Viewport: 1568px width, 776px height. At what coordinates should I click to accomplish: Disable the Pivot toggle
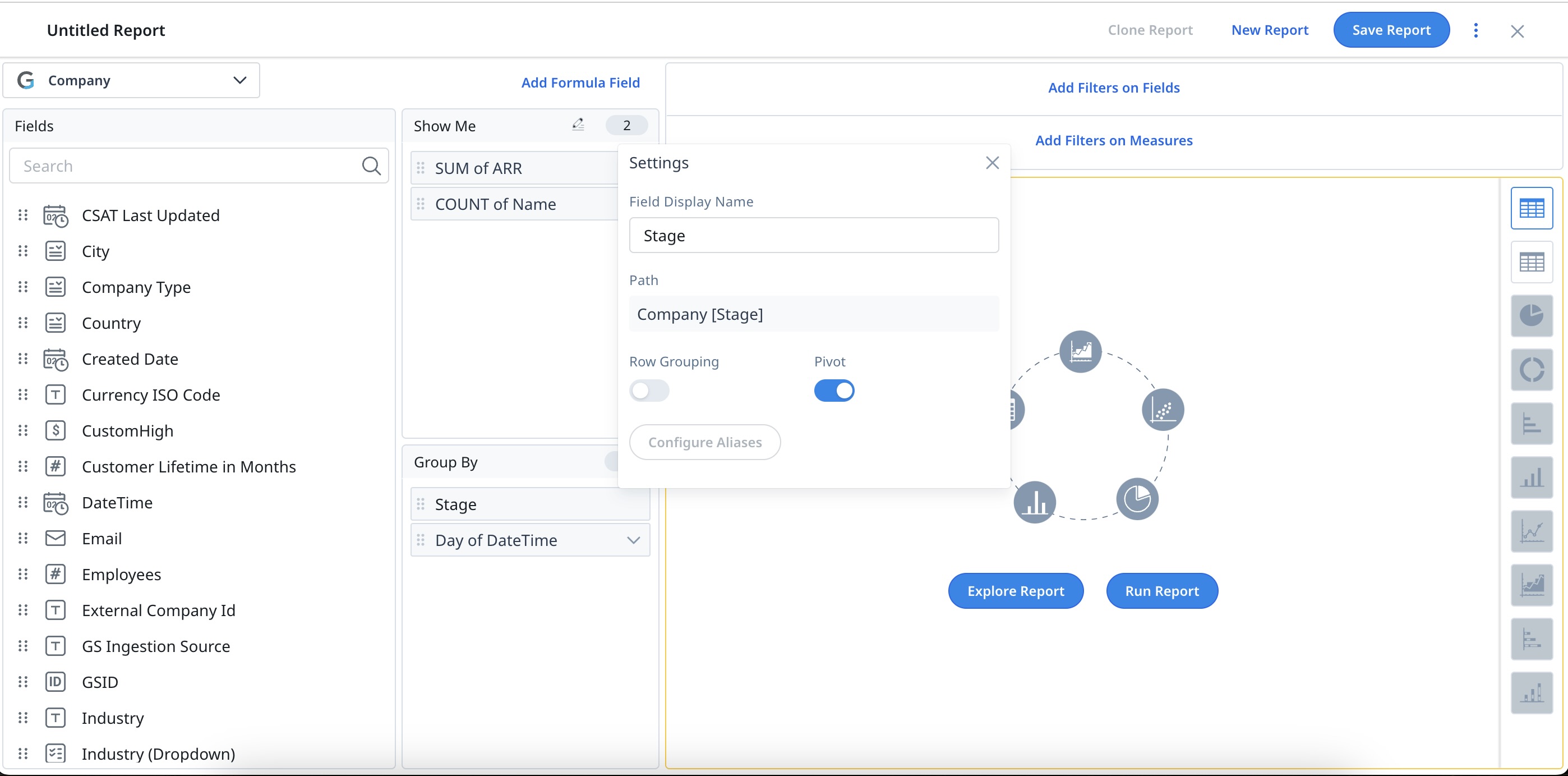[x=834, y=391]
